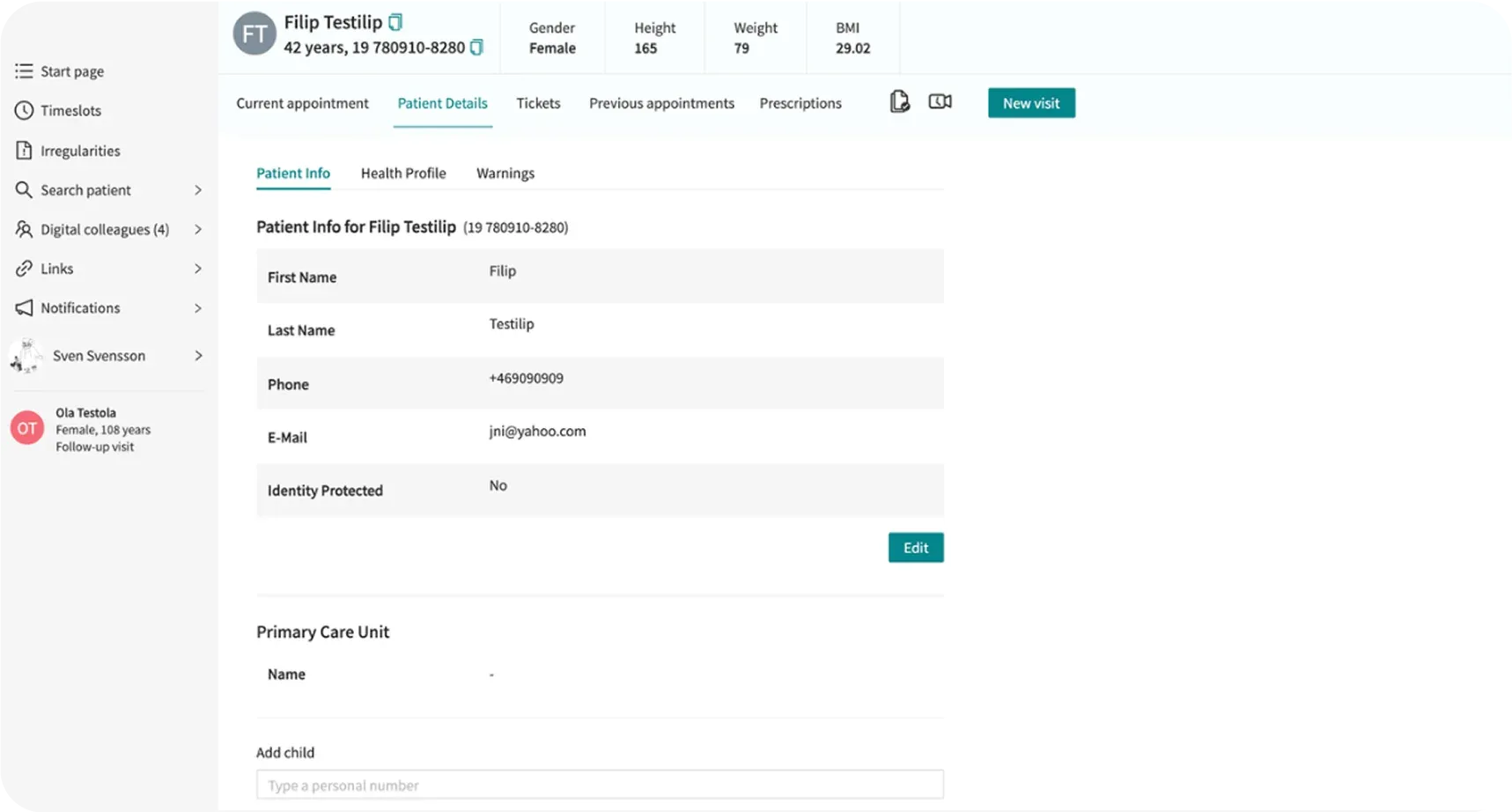Click the BMI value 29.02
The width and height of the screenshot is (1512, 812).
click(852, 48)
